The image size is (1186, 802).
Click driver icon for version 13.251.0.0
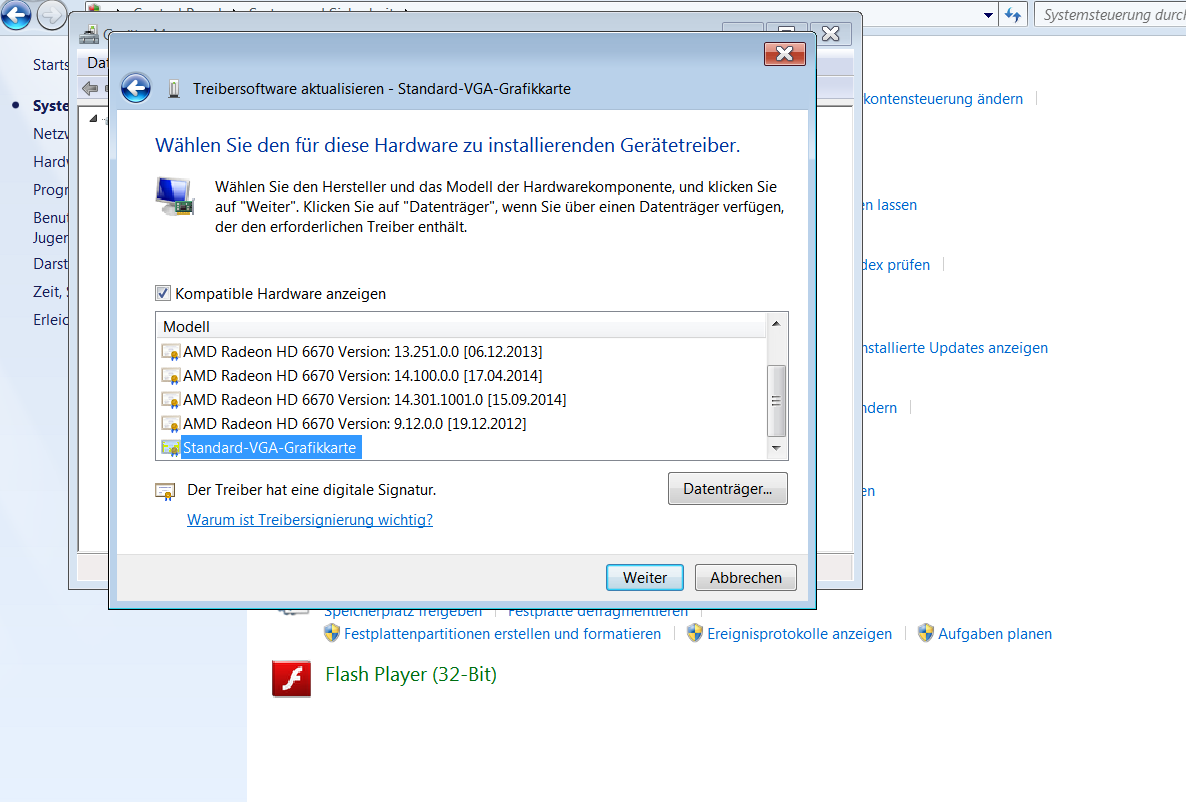click(171, 352)
